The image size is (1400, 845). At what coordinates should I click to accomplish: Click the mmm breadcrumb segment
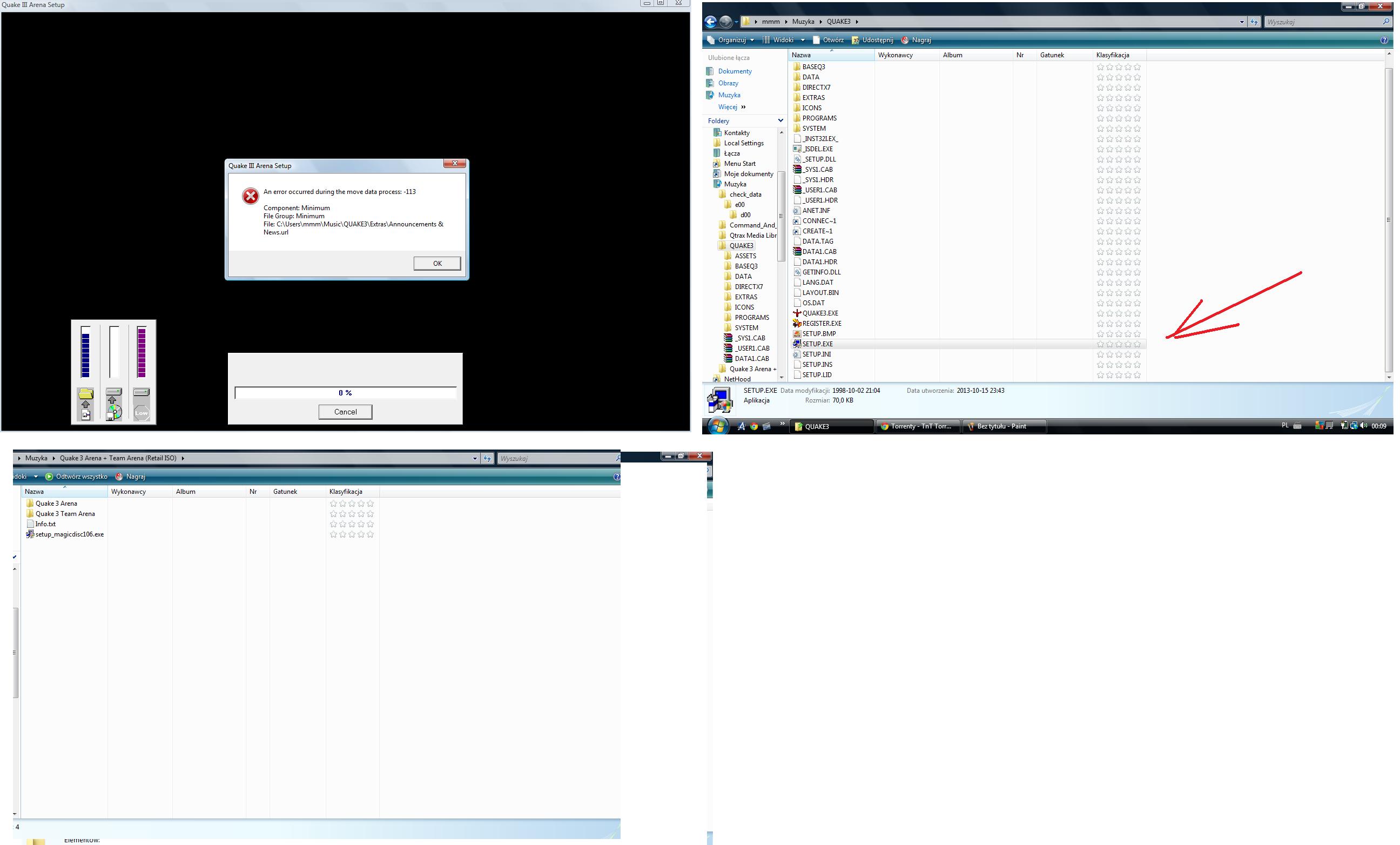[770, 22]
